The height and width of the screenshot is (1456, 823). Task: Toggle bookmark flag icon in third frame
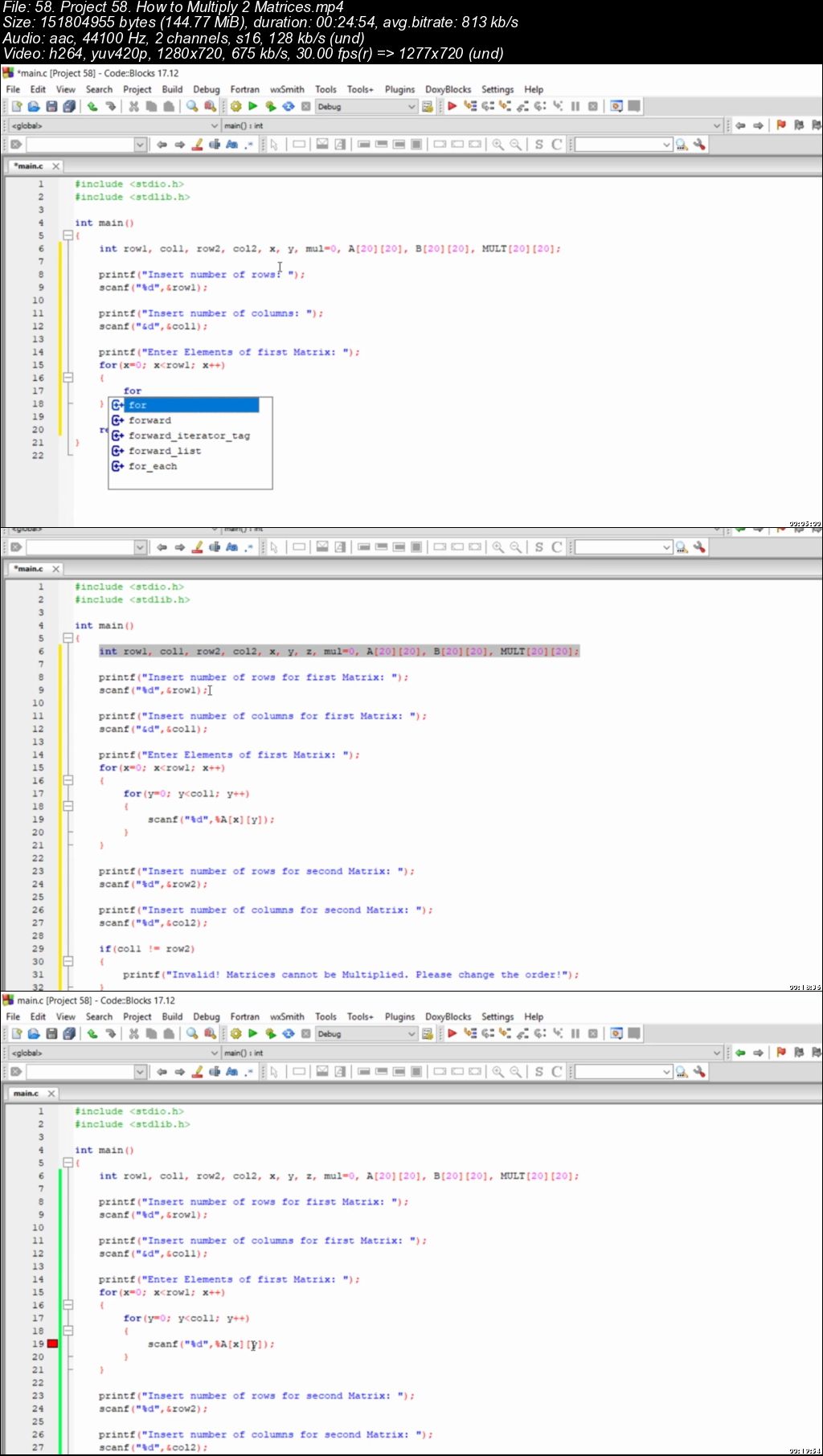781,1053
